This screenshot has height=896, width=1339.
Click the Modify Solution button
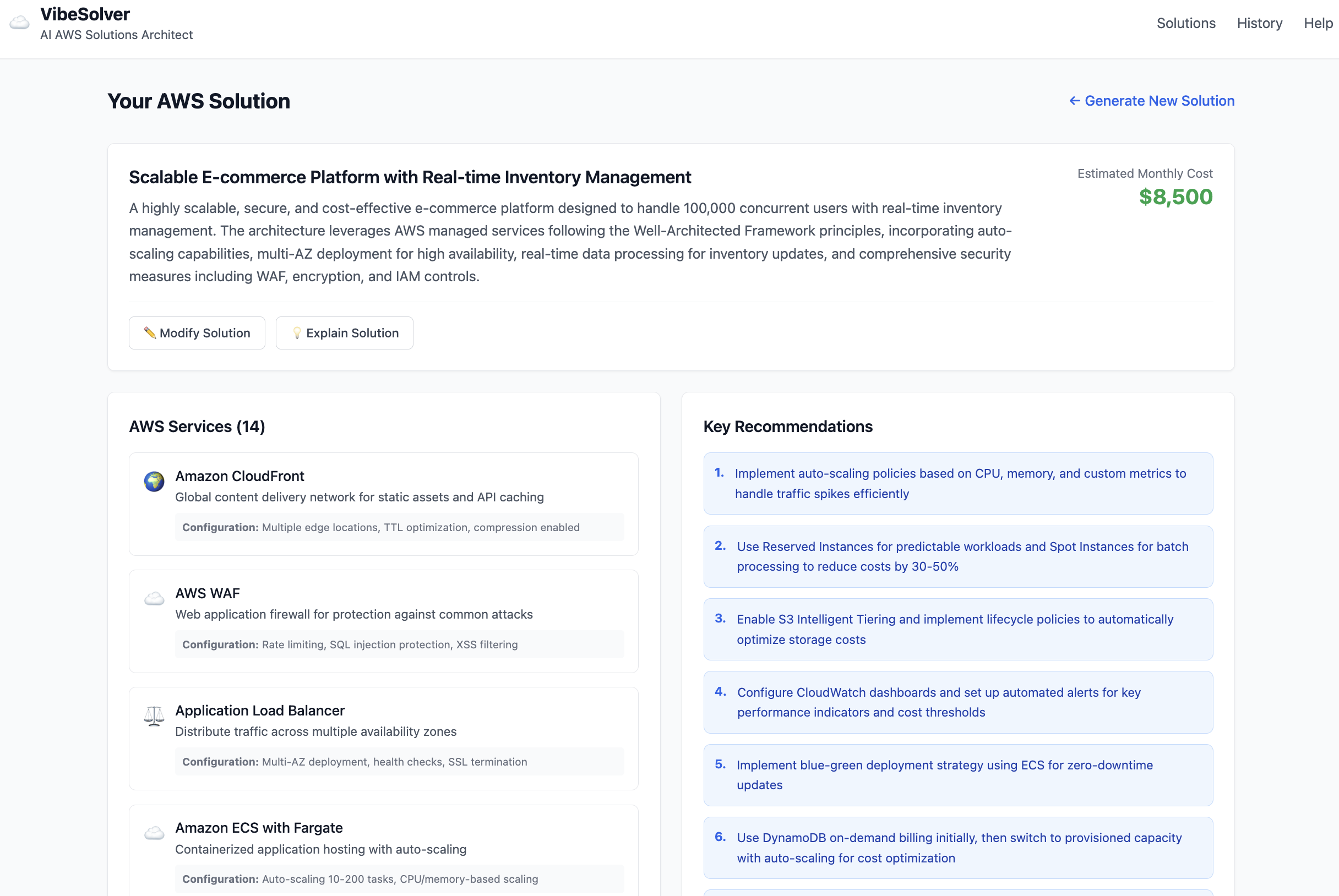click(x=197, y=332)
